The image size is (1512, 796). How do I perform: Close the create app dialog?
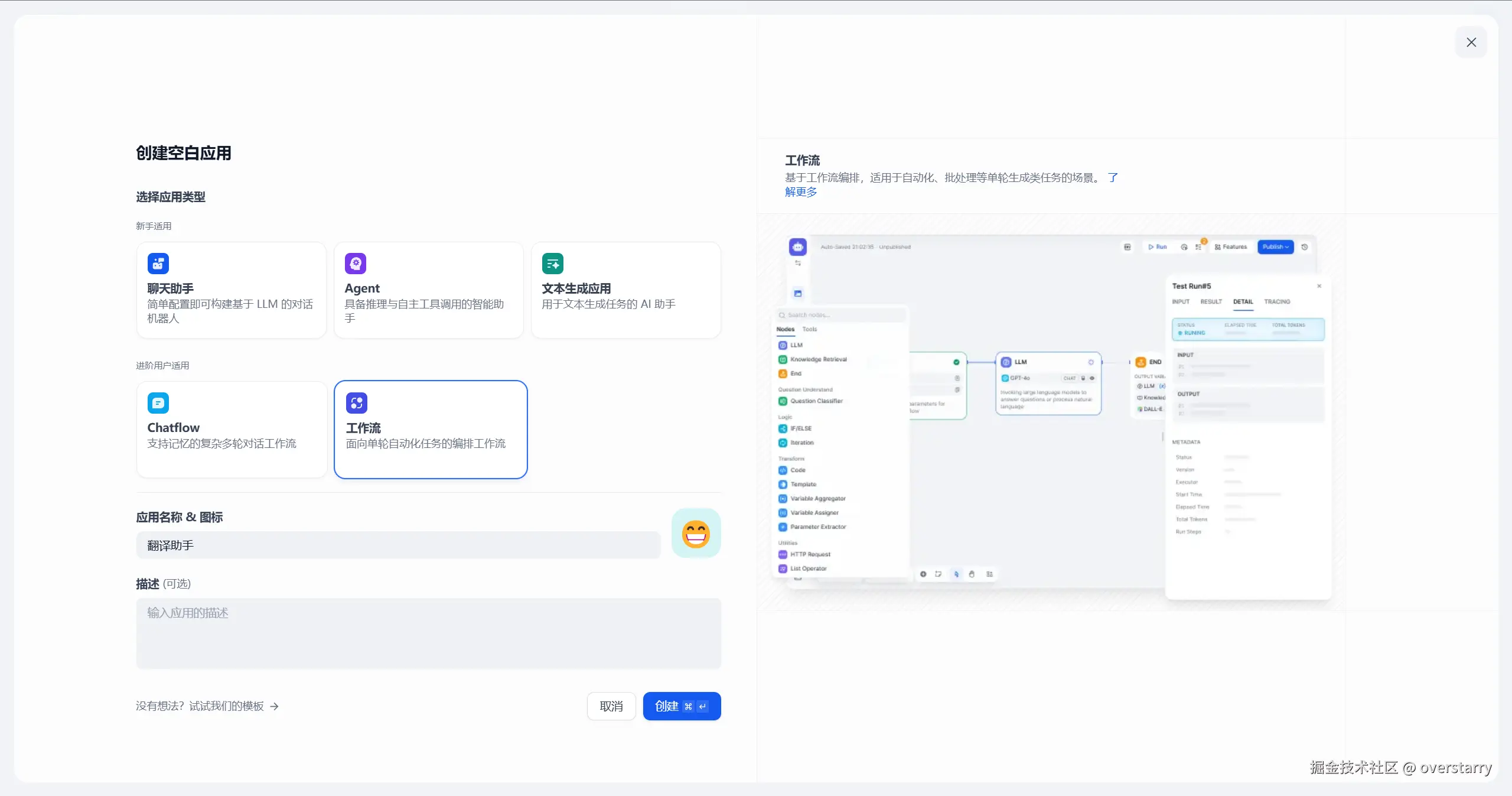tap(1471, 43)
